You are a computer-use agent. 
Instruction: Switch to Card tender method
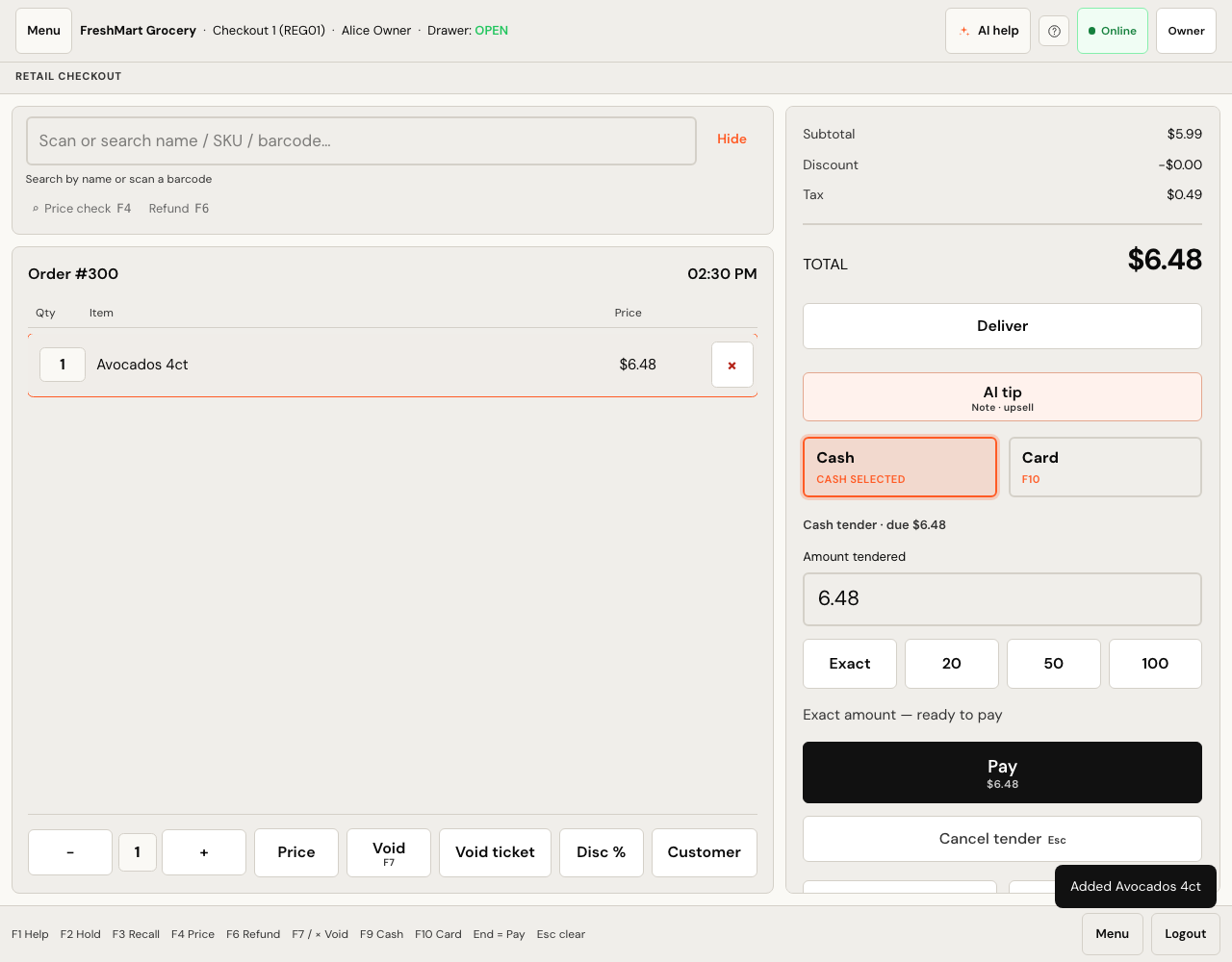[1105, 468]
